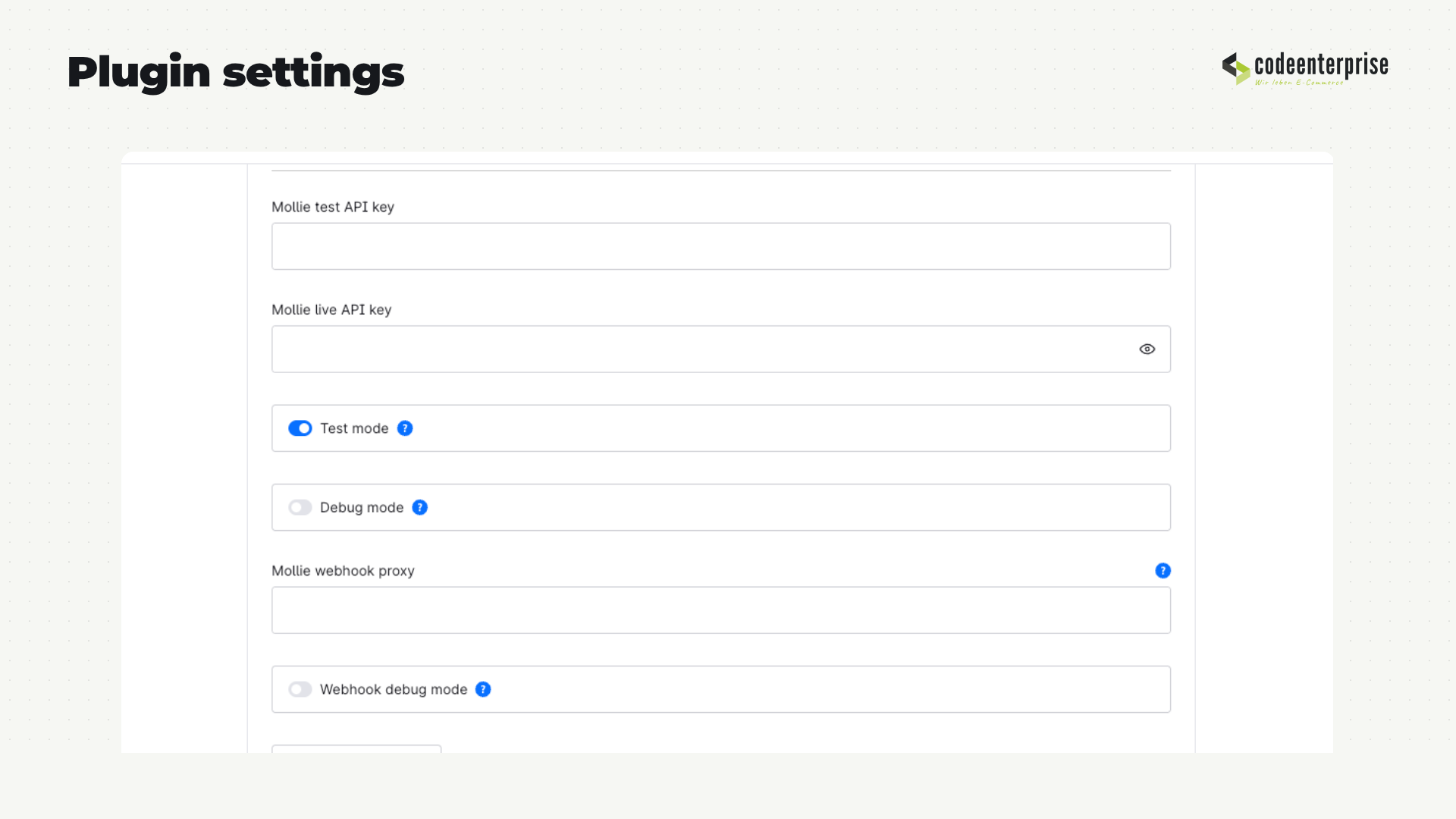Viewport: 1456px width, 819px height.
Task: Open the Webhook debug mode help icon
Action: coord(483,689)
